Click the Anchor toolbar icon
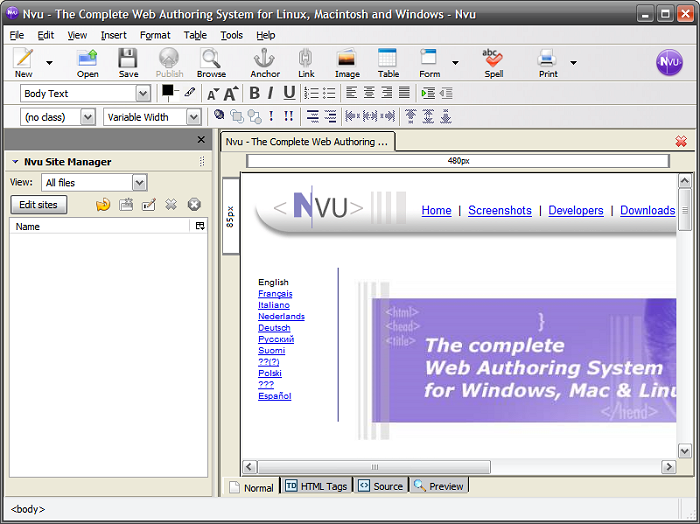This screenshot has width=700, height=524. coord(265,63)
